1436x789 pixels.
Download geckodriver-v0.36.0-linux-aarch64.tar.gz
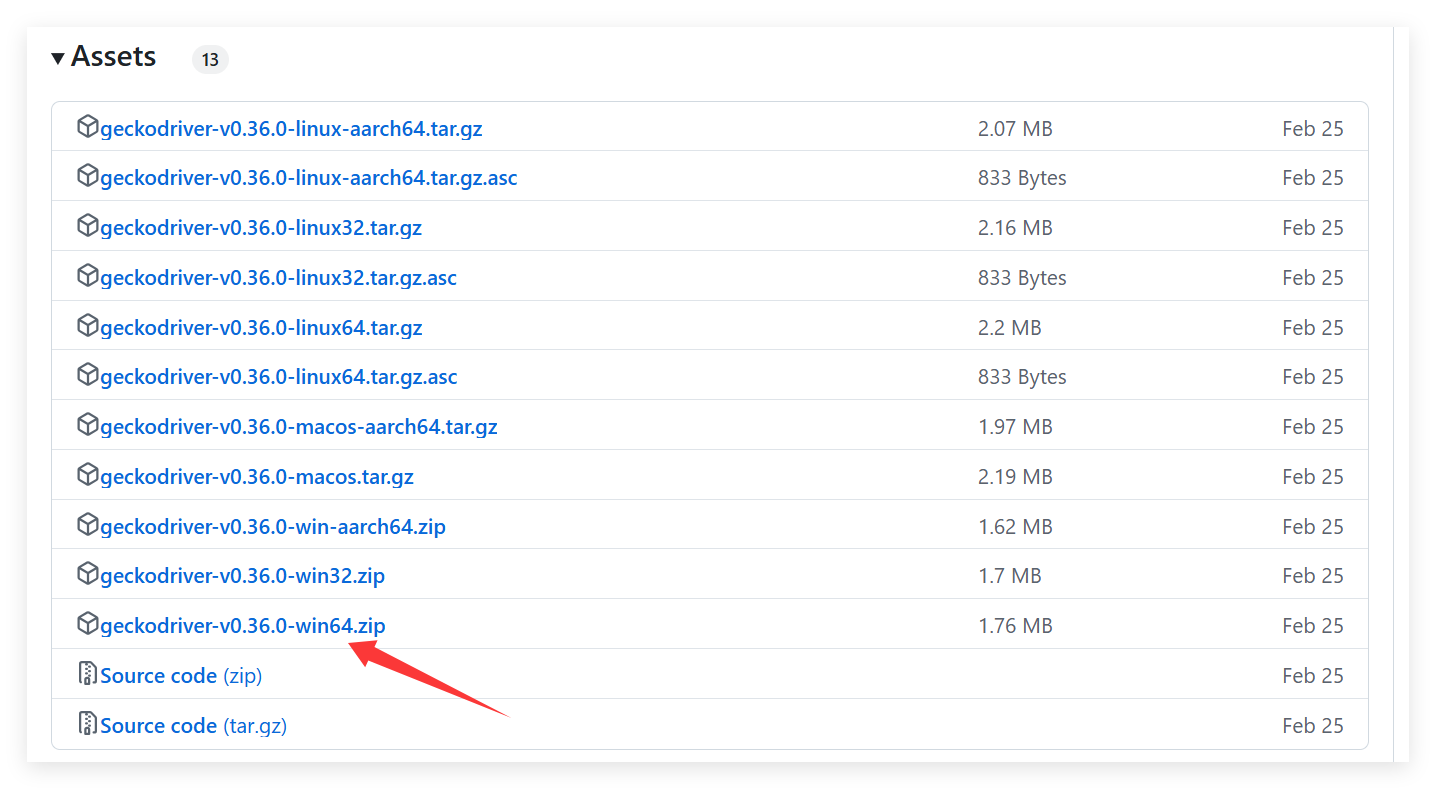pos(291,129)
